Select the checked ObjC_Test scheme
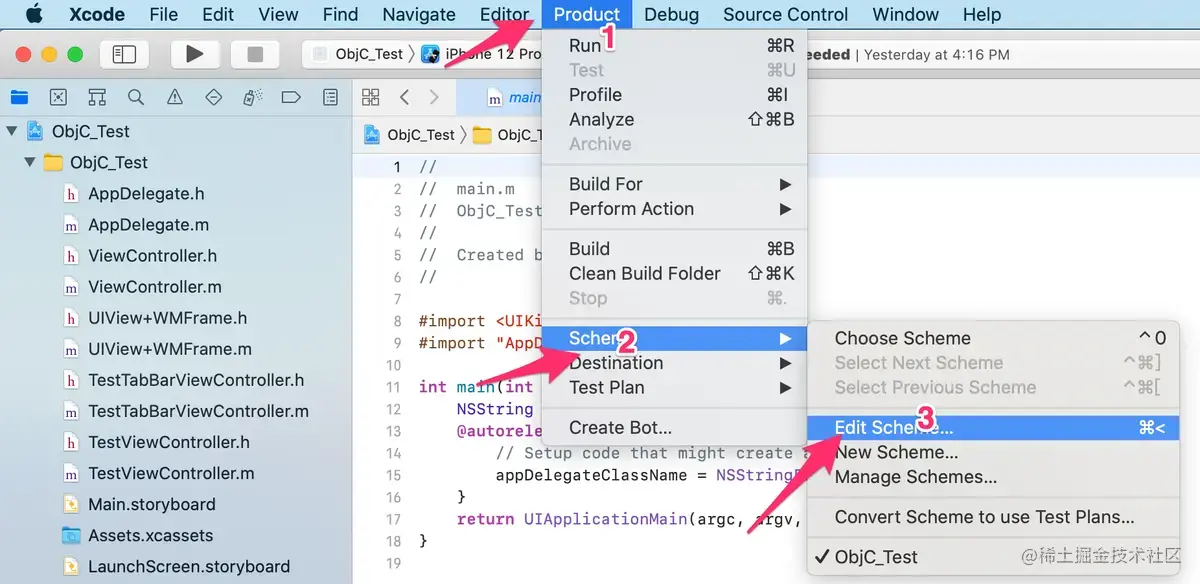The image size is (1200, 584). (x=993, y=557)
